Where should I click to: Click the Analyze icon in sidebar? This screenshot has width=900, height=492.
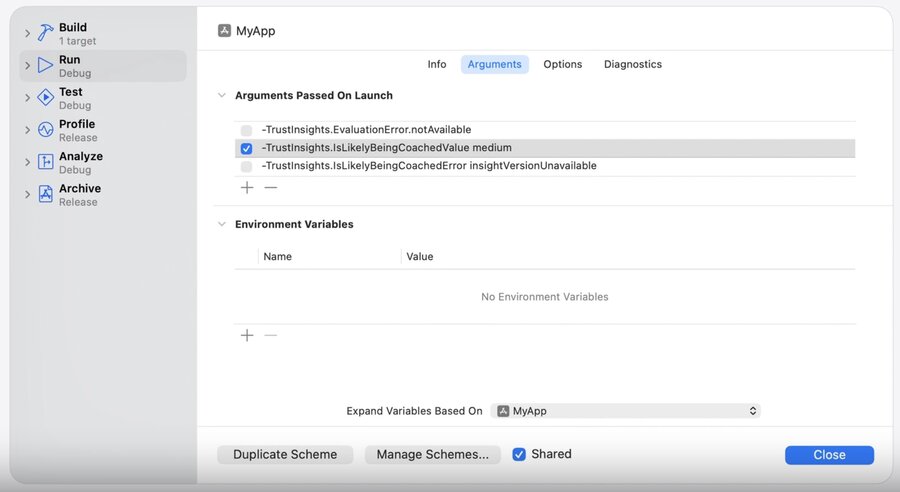[x=45, y=162]
